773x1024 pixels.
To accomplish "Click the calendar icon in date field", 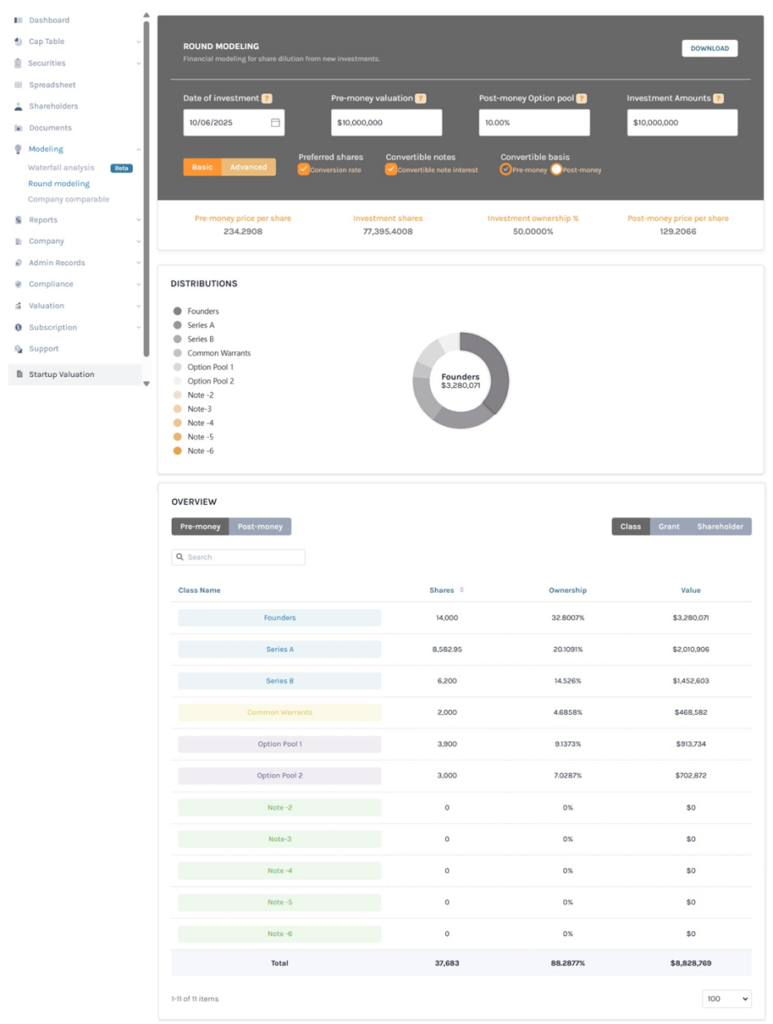I will [x=275, y=123].
